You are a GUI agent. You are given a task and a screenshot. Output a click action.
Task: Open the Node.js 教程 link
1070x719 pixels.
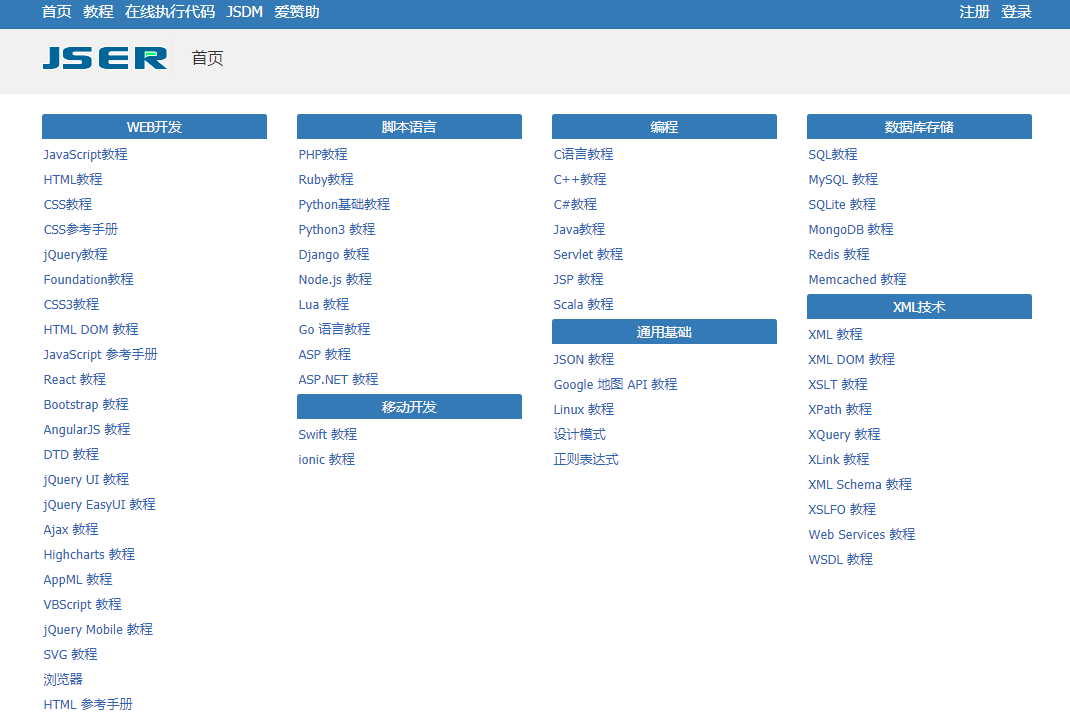335,280
